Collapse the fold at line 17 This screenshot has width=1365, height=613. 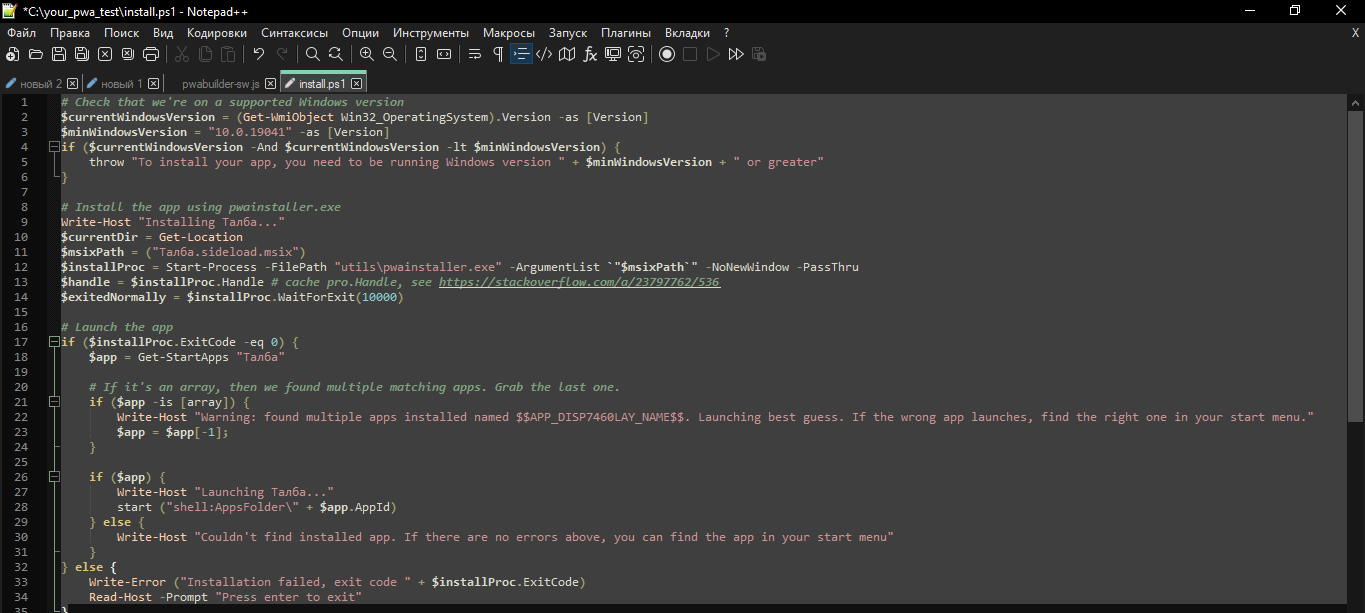coord(54,342)
